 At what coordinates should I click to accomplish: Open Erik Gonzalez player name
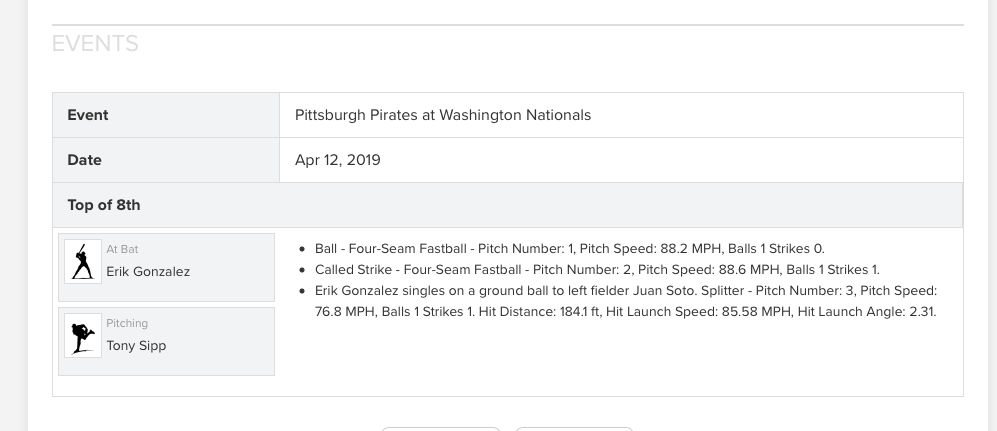pyautogui.click(x=148, y=271)
